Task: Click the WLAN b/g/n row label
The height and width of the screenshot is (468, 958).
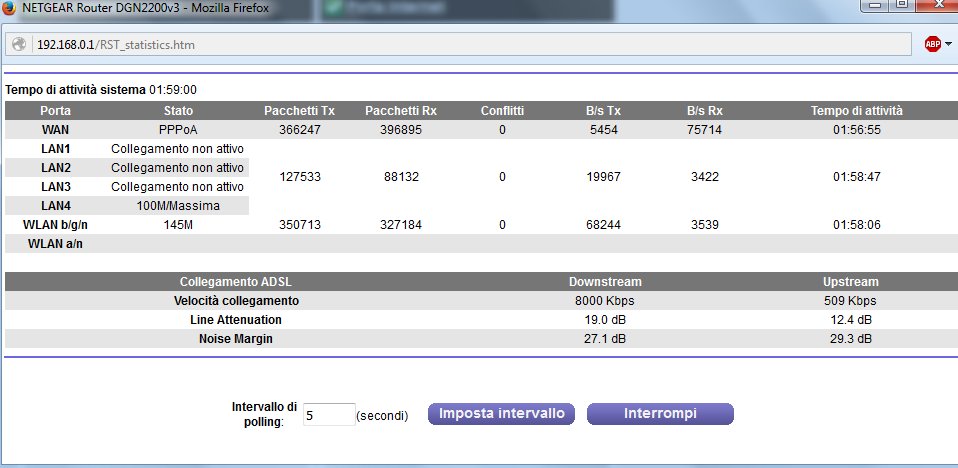Action: coord(56,225)
